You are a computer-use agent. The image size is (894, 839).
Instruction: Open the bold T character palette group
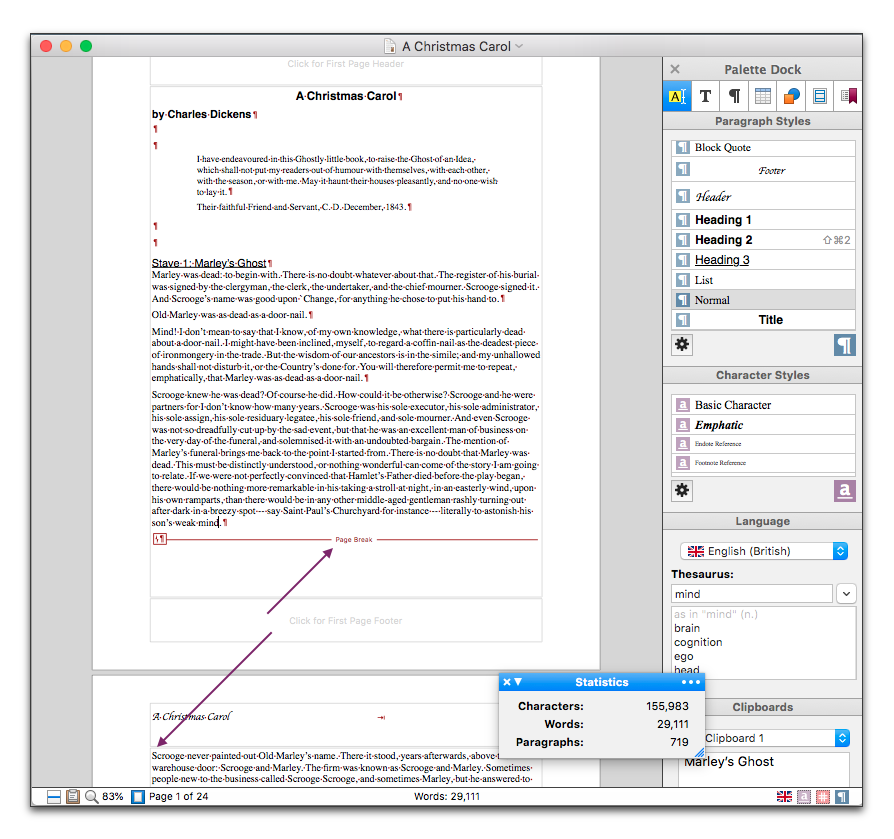705,96
